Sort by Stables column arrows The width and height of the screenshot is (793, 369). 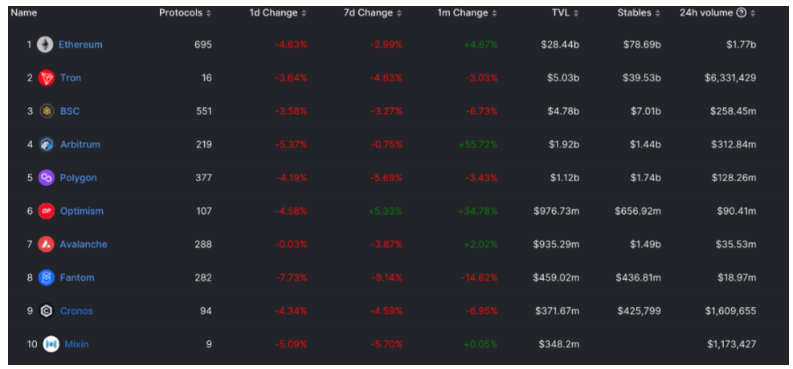[657, 13]
